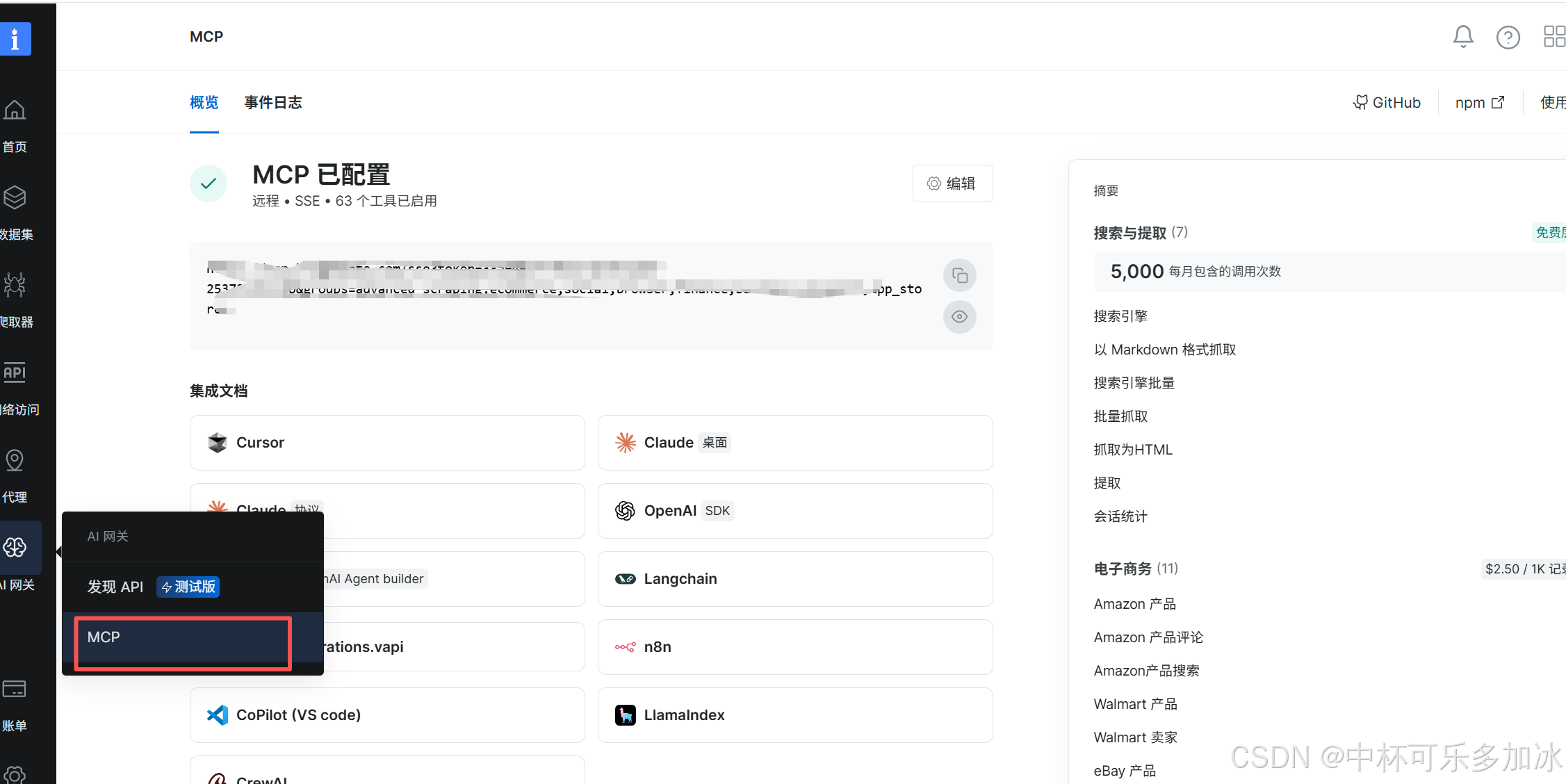
Task: Click 以 Markdown 格式抓取 tool entry
Action: [1165, 350]
